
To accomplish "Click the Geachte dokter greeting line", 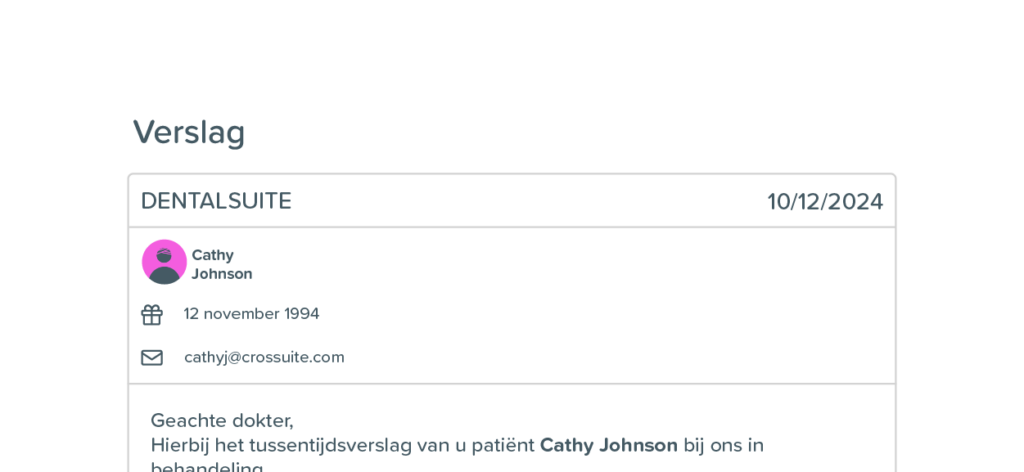I will (x=222, y=420).
